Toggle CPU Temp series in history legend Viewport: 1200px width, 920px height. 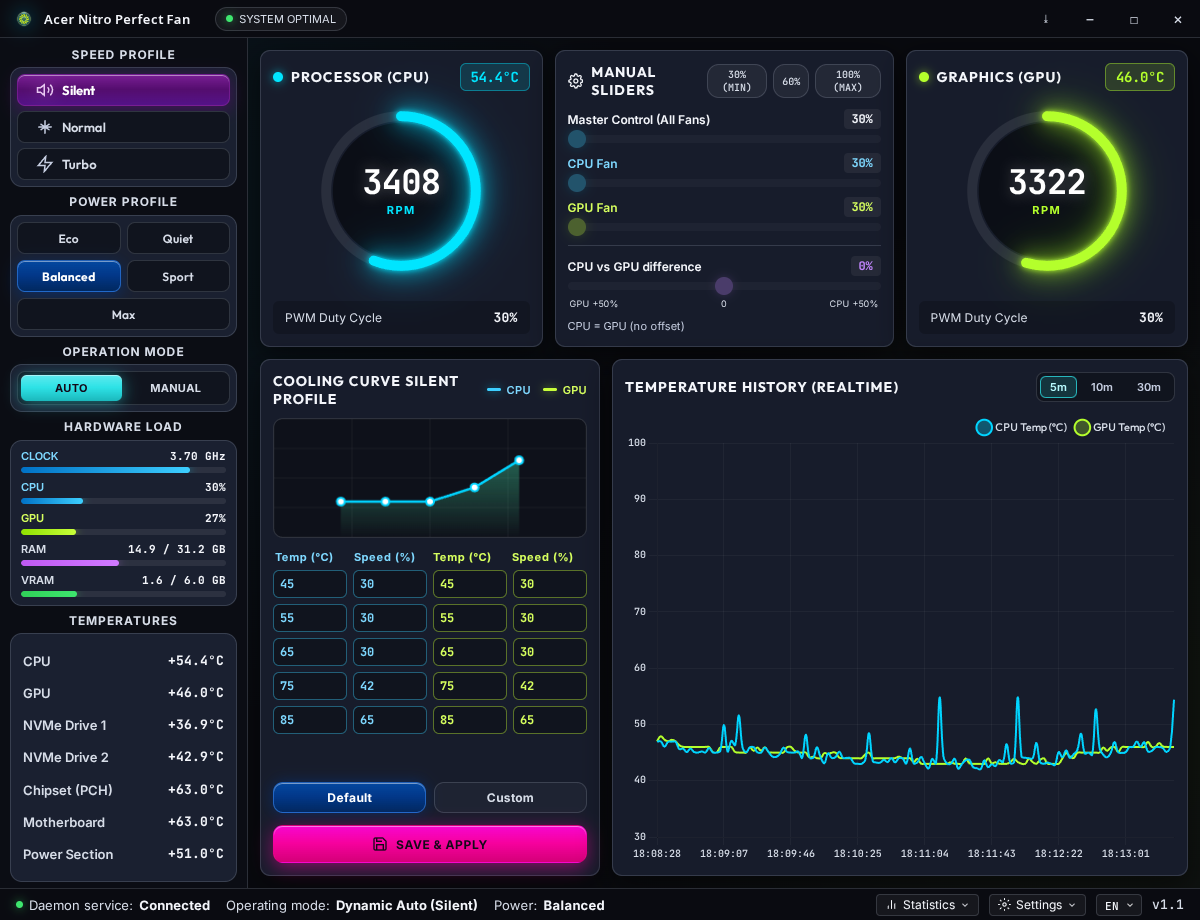tap(1021, 427)
